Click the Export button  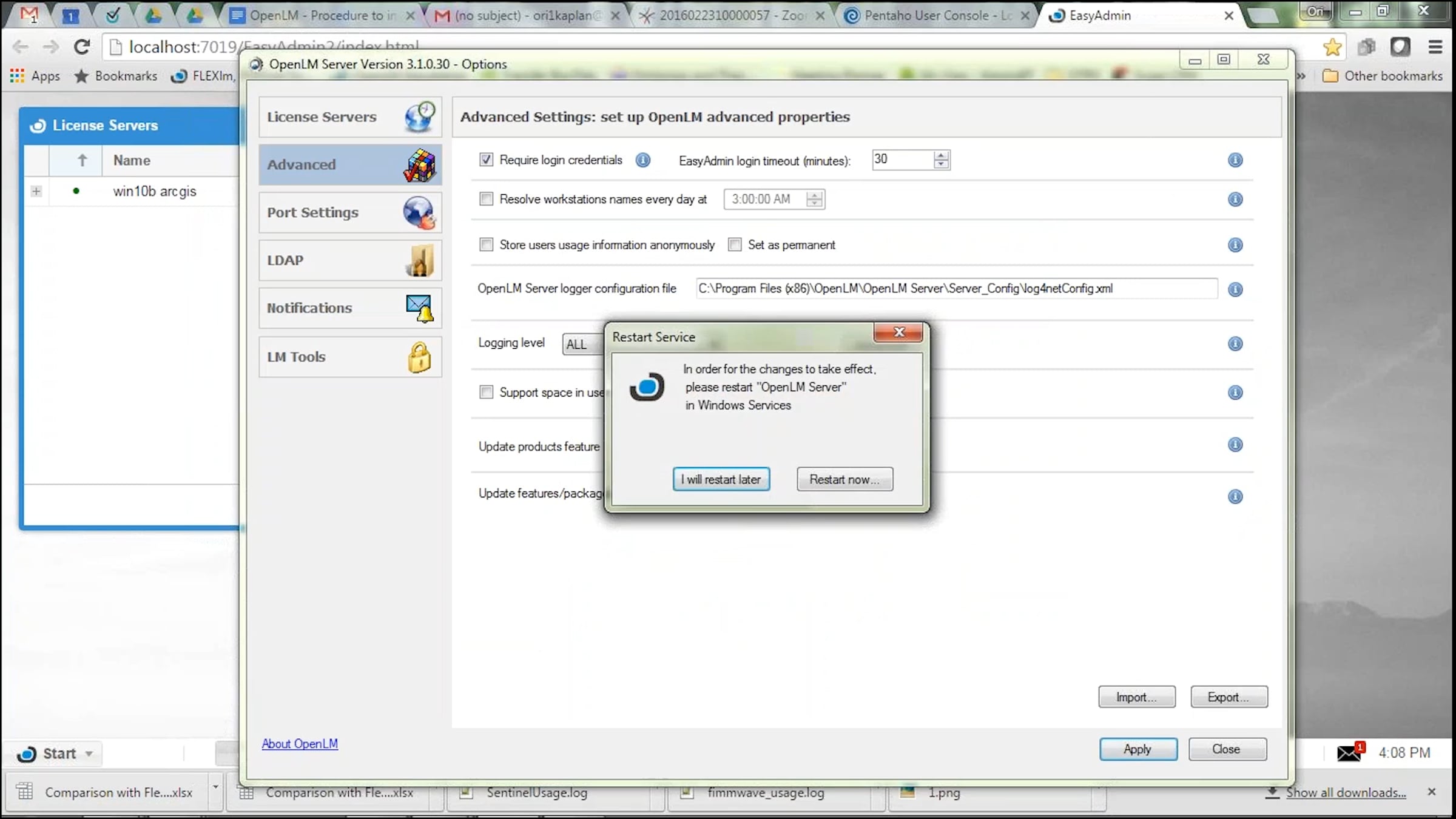coord(1228,697)
